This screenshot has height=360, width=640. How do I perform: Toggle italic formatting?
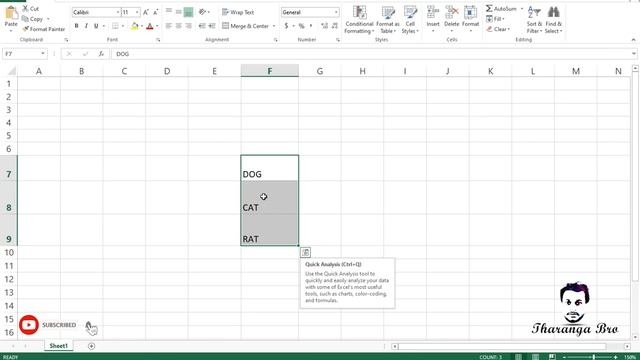[x=86, y=26]
